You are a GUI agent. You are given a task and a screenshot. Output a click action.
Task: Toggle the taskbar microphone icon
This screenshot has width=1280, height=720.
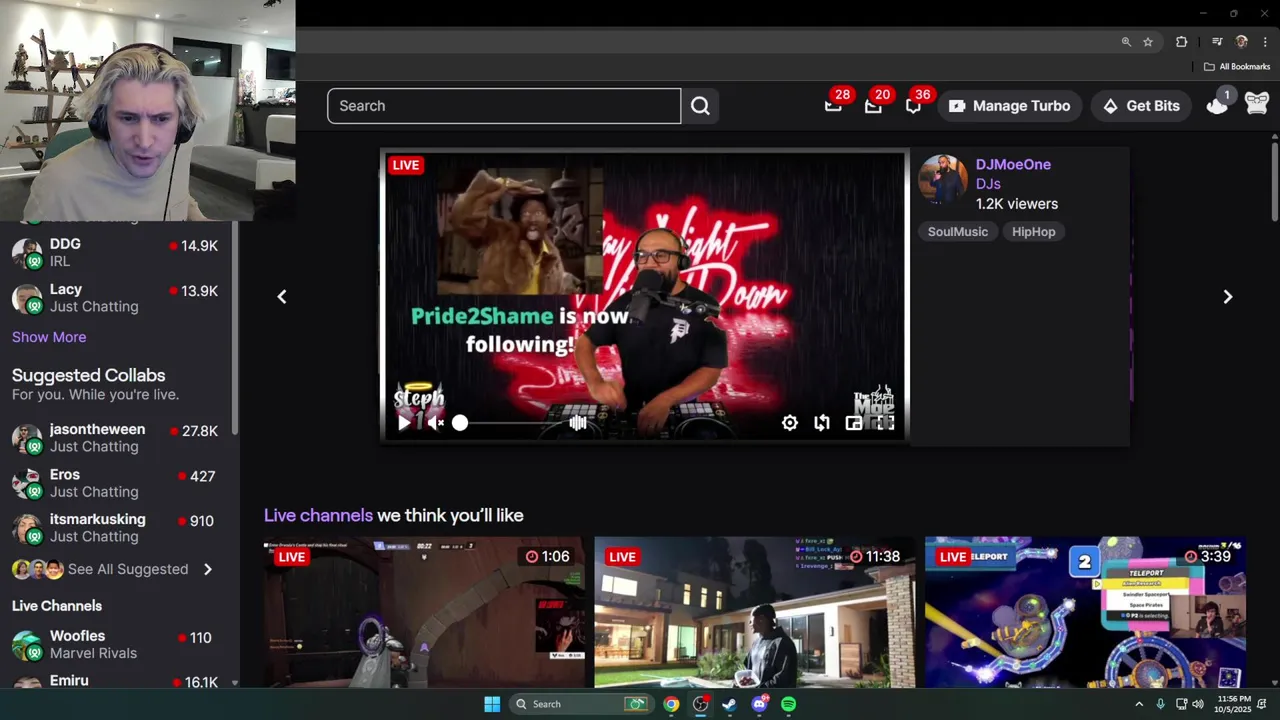[x=1160, y=704]
